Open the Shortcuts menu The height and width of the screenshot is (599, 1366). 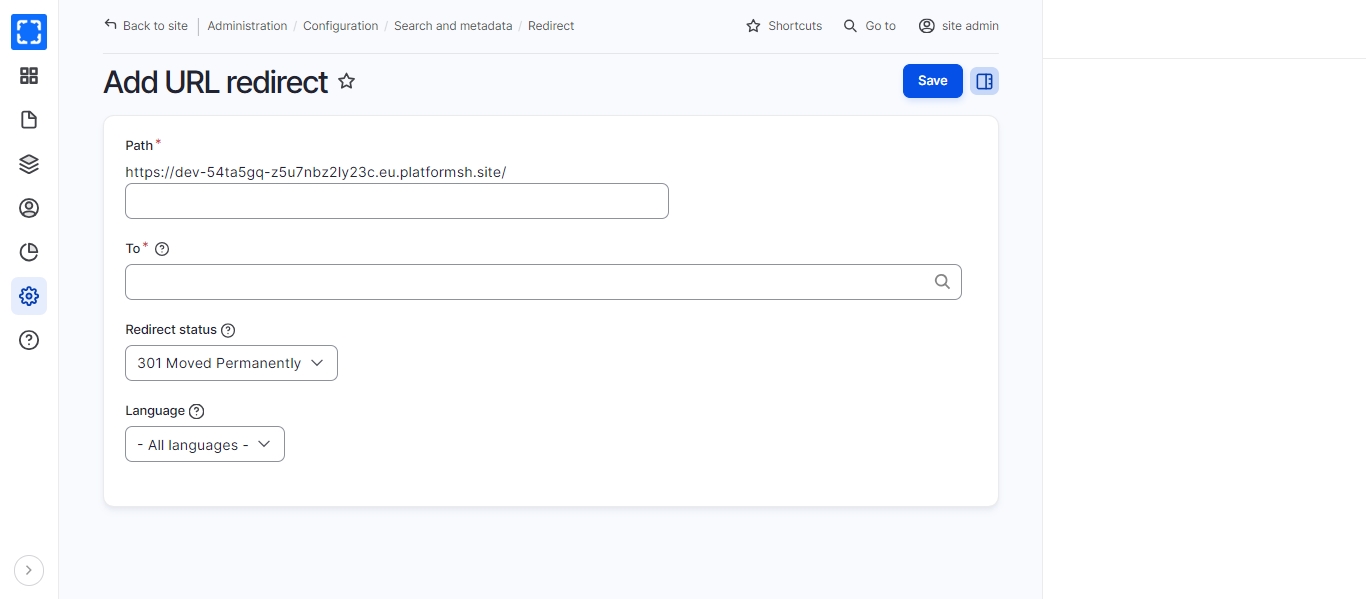click(784, 26)
